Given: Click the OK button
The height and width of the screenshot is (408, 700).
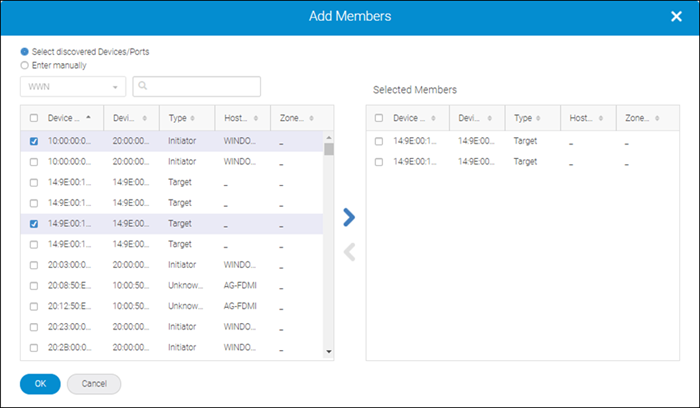Looking at the screenshot, I should tap(40, 384).
